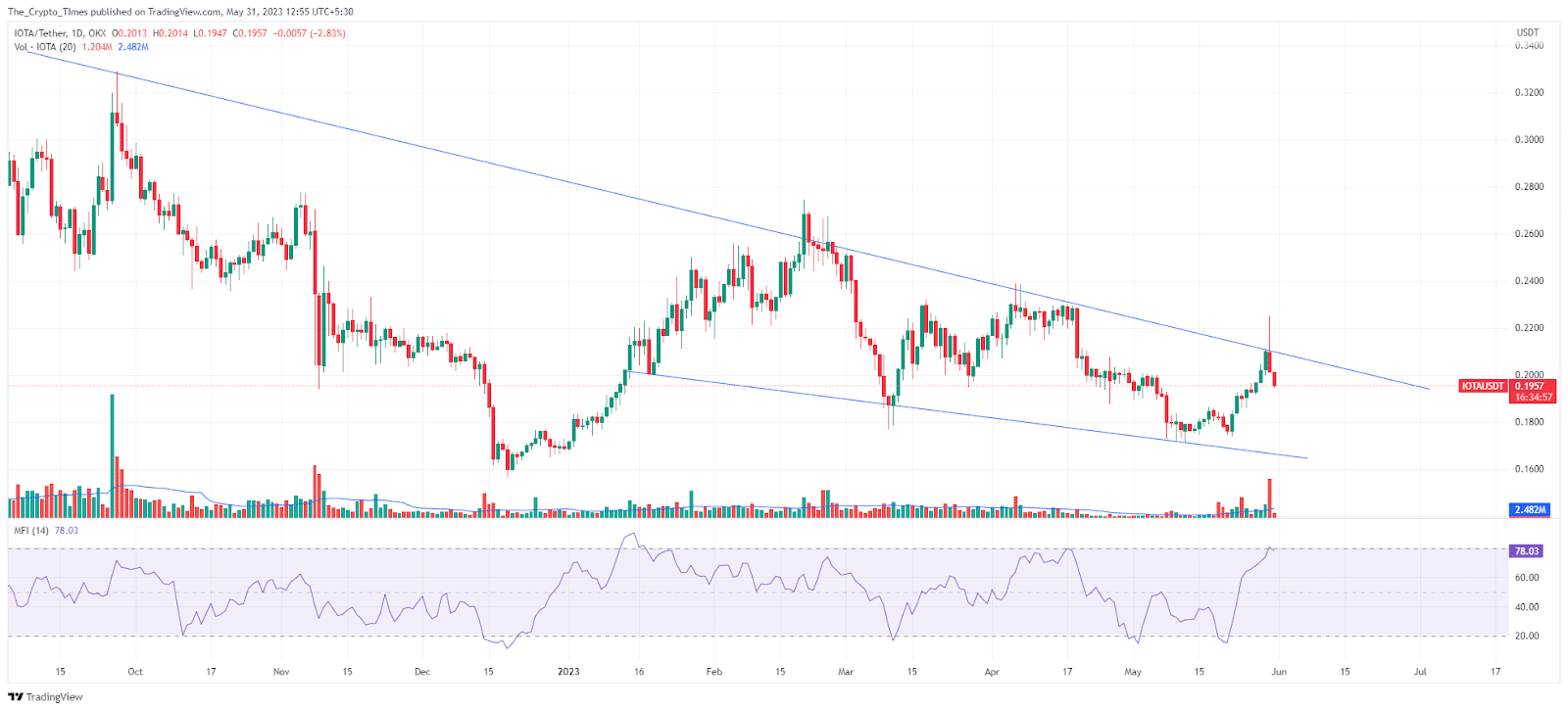
Task: Click the 0.3000 price axis label
Action: [1529, 139]
